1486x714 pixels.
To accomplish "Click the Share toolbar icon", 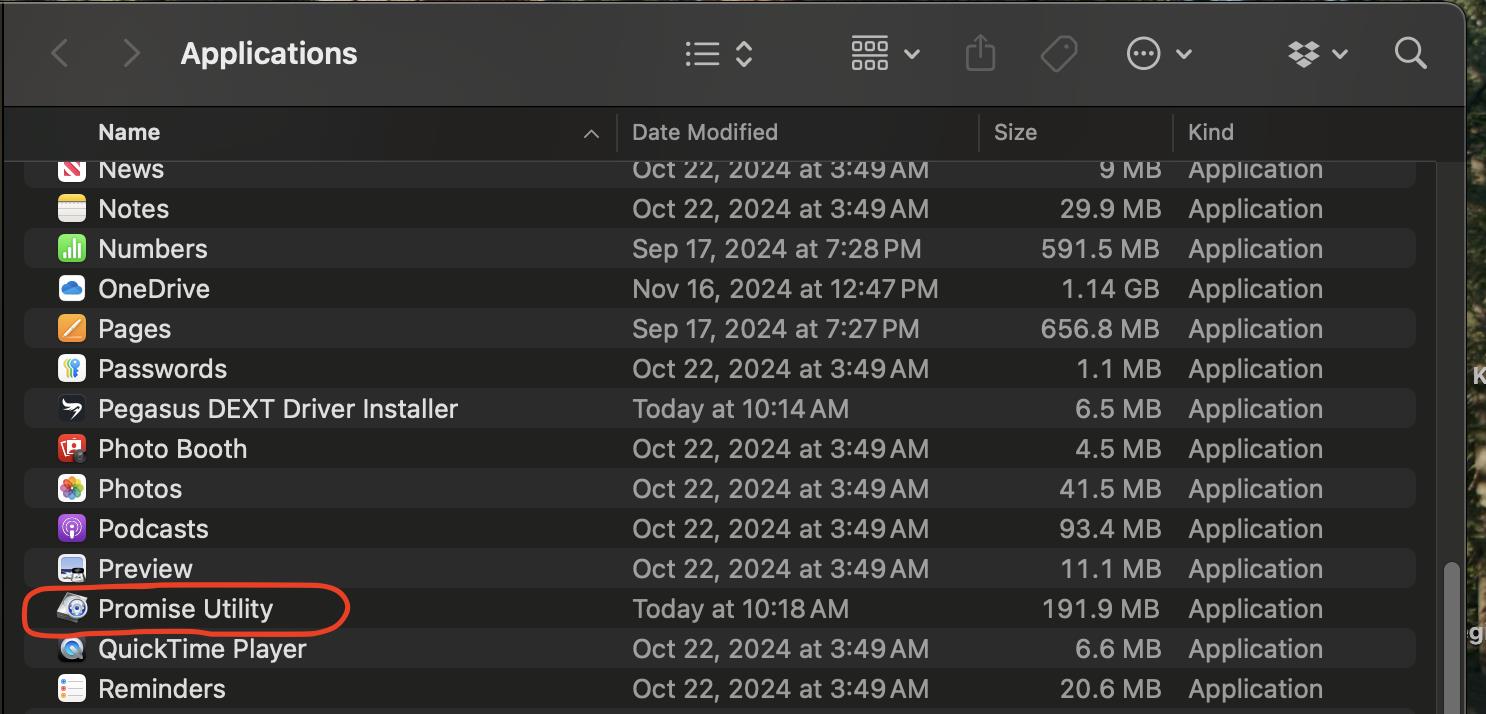I will 980,54.
